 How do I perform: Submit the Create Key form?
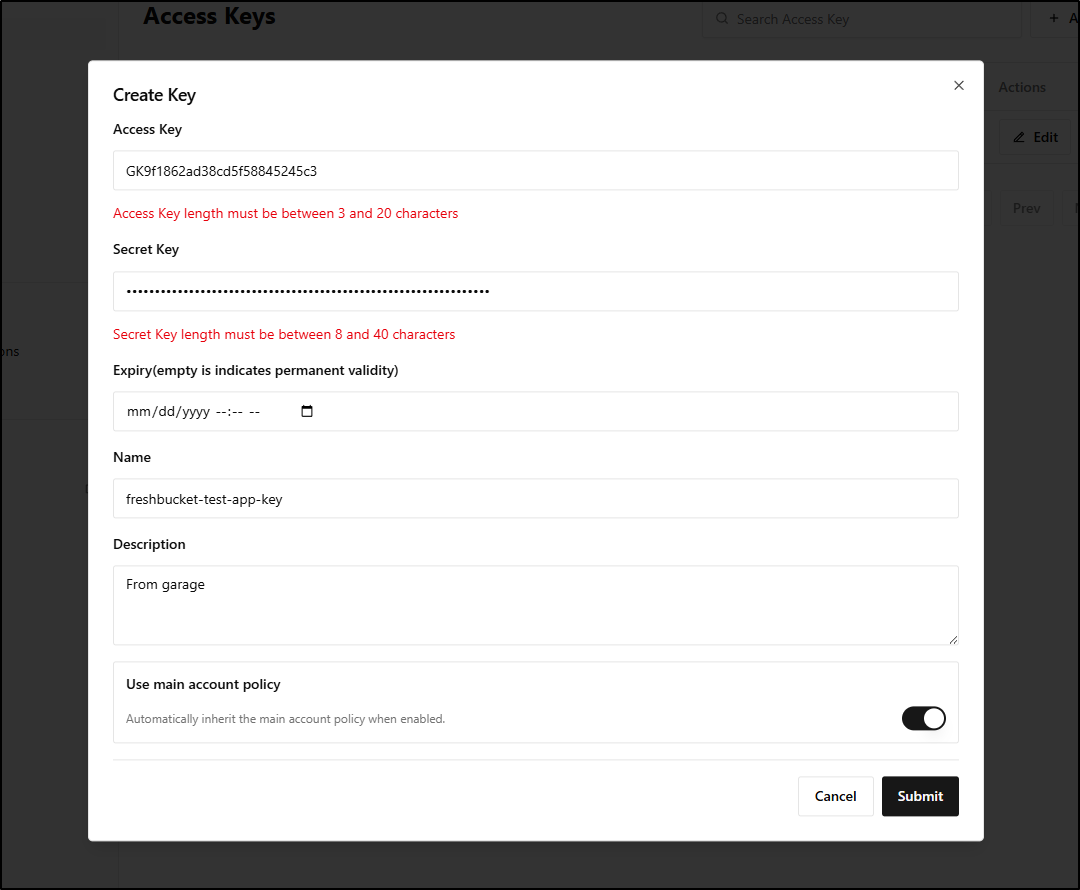click(919, 796)
